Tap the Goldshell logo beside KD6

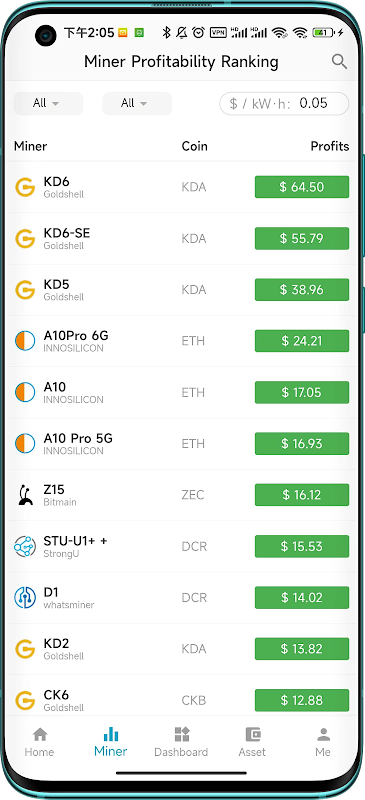pos(25,187)
